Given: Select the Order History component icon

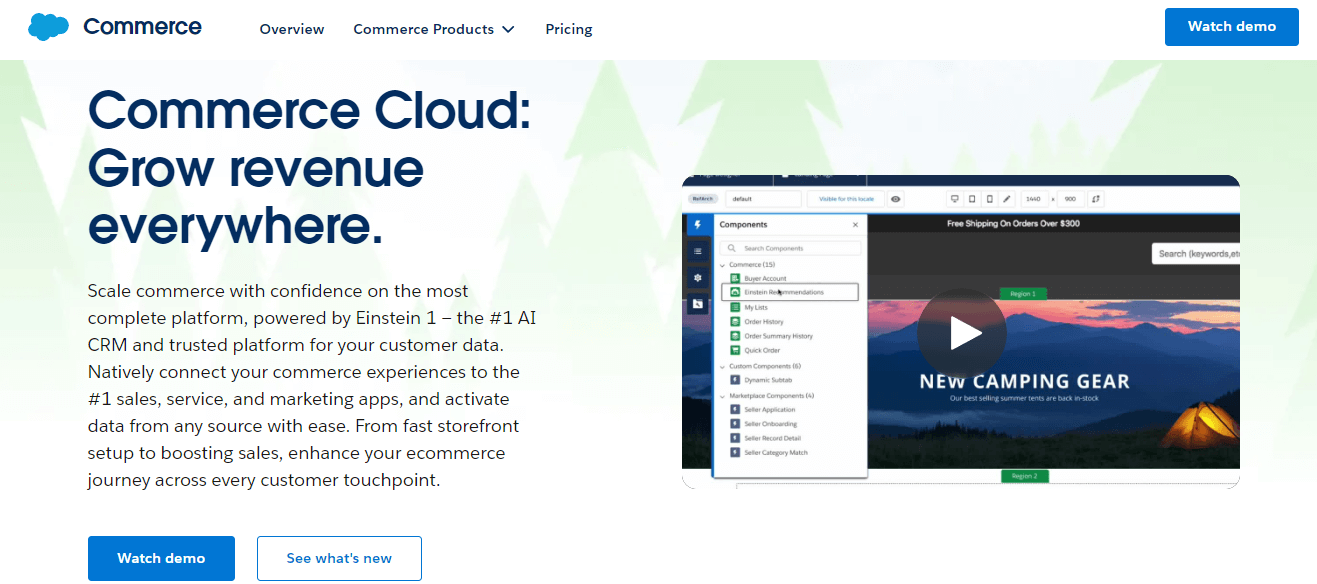Looking at the screenshot, I should [735, 321].
